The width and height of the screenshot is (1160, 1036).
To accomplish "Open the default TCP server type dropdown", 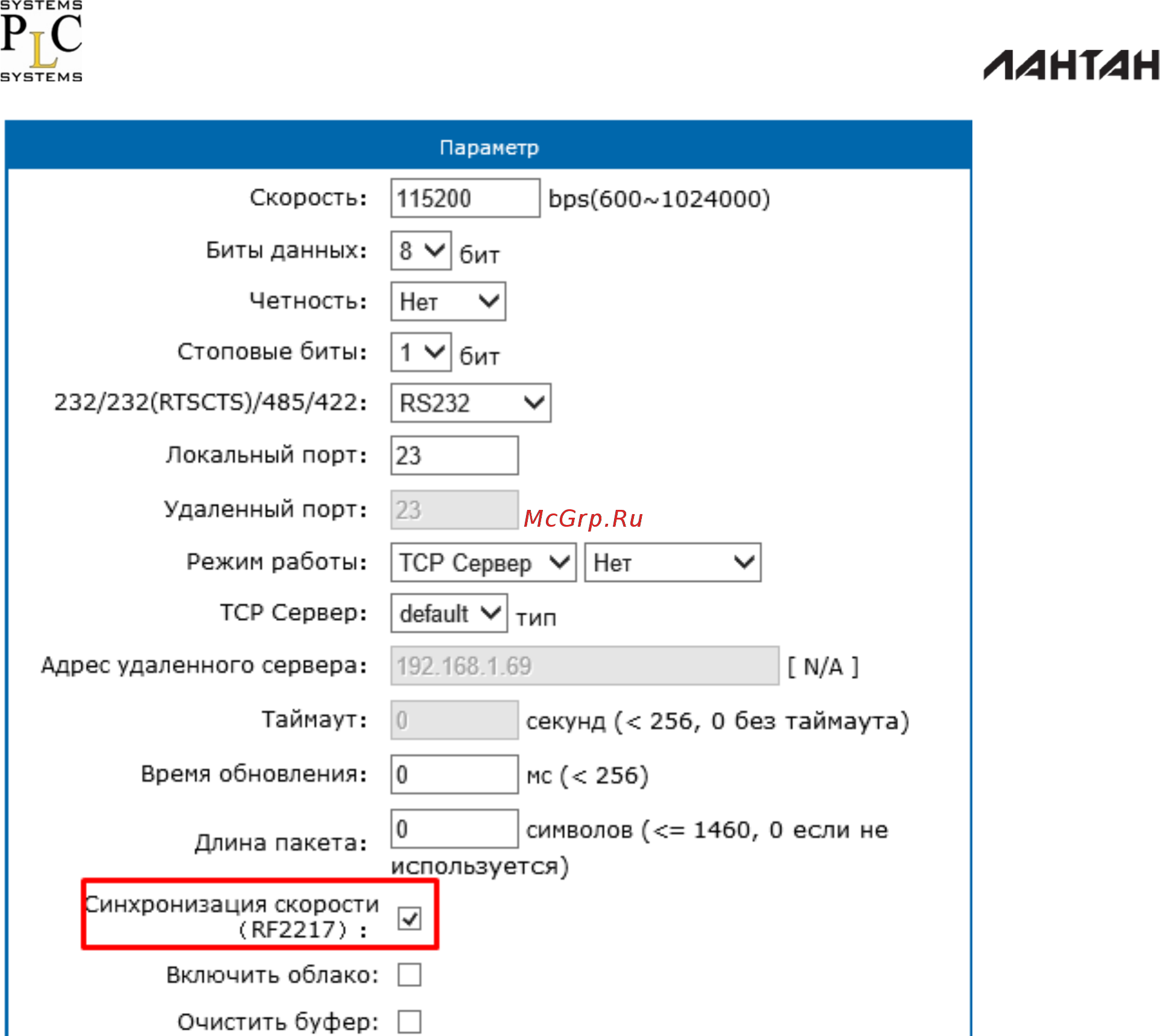I will 449,613.
